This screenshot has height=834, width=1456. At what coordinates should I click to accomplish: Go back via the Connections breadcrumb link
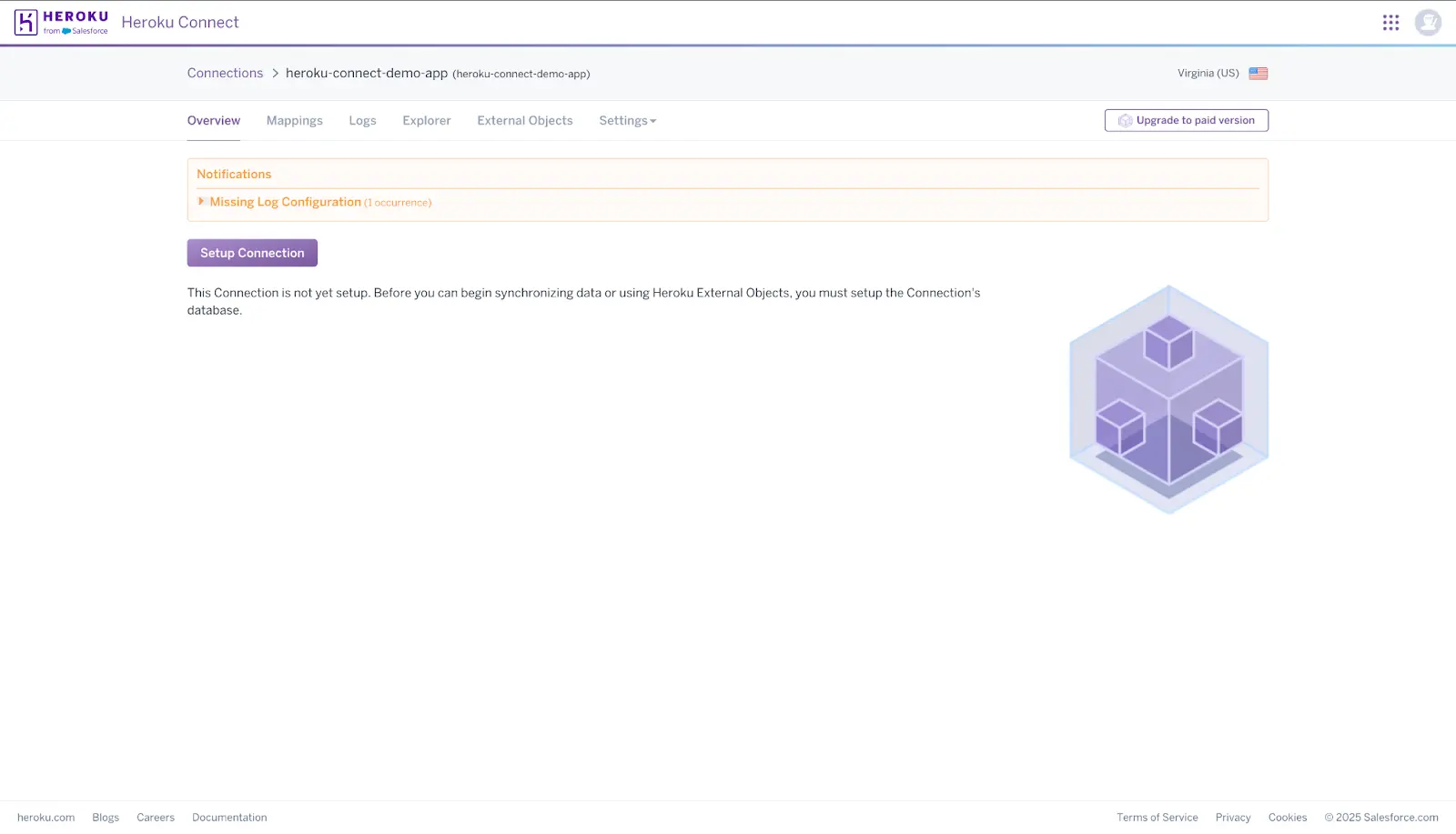tap(225, 73)
